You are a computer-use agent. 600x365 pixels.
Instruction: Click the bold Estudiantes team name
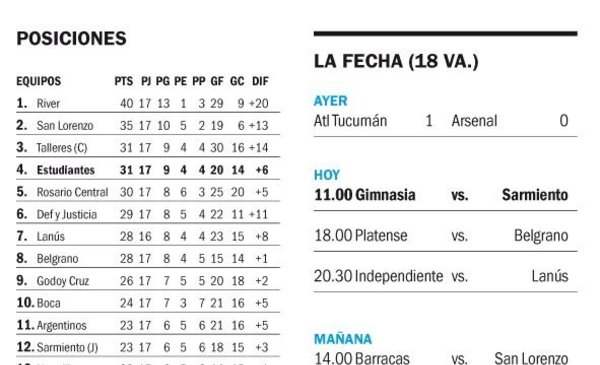[x=65, y=170]
